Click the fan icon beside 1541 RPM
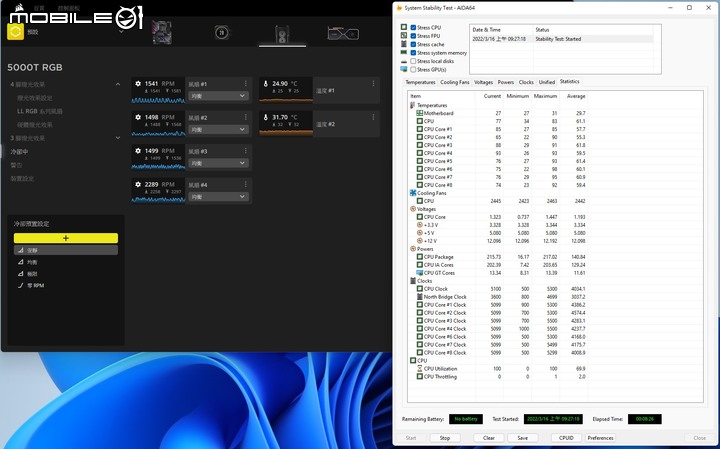 click(138, 84)
